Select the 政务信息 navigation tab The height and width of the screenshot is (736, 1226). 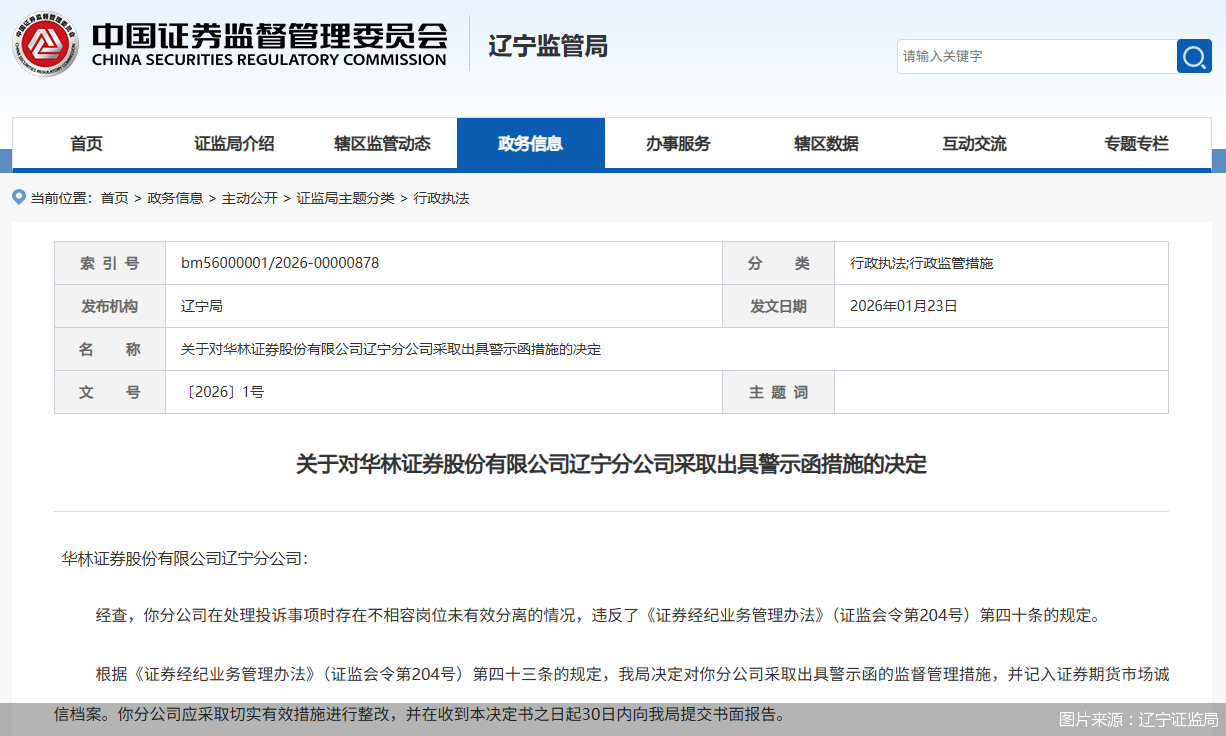pyautogui.click(x=531, y=143)
